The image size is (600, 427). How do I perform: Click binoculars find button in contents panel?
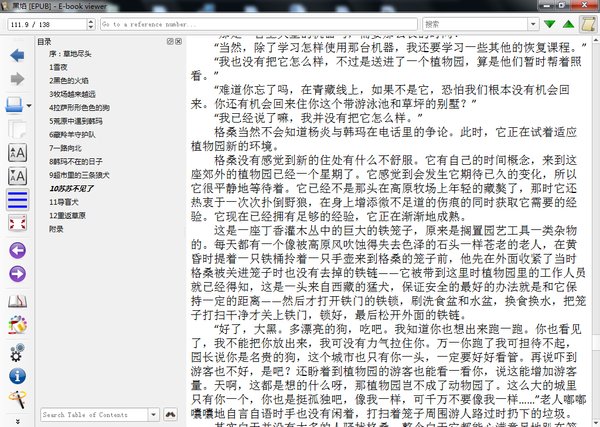point(170,415)
